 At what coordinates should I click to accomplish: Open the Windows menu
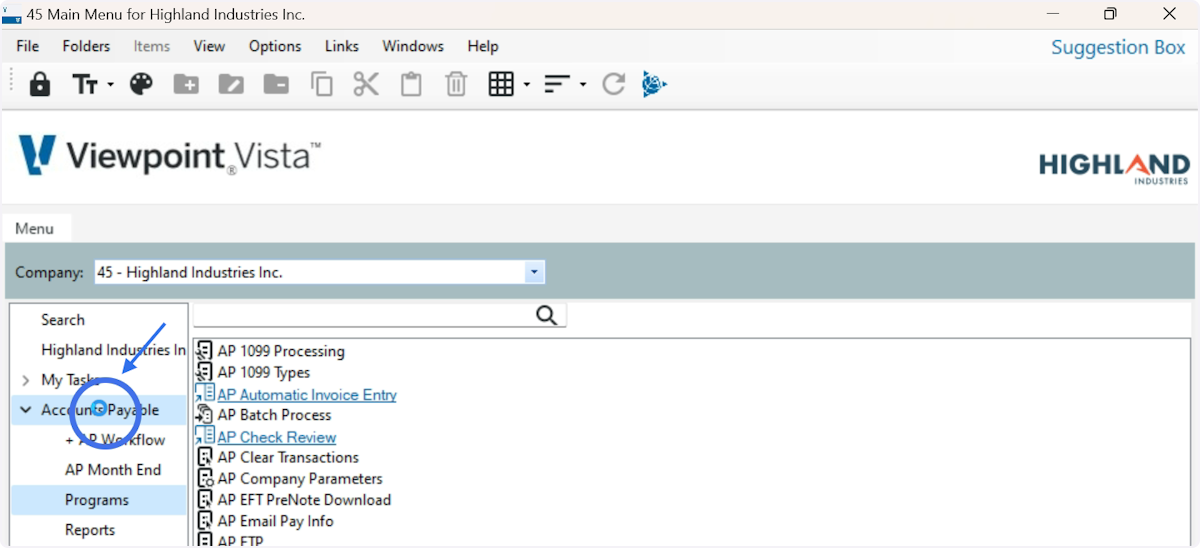click(413, 46)
